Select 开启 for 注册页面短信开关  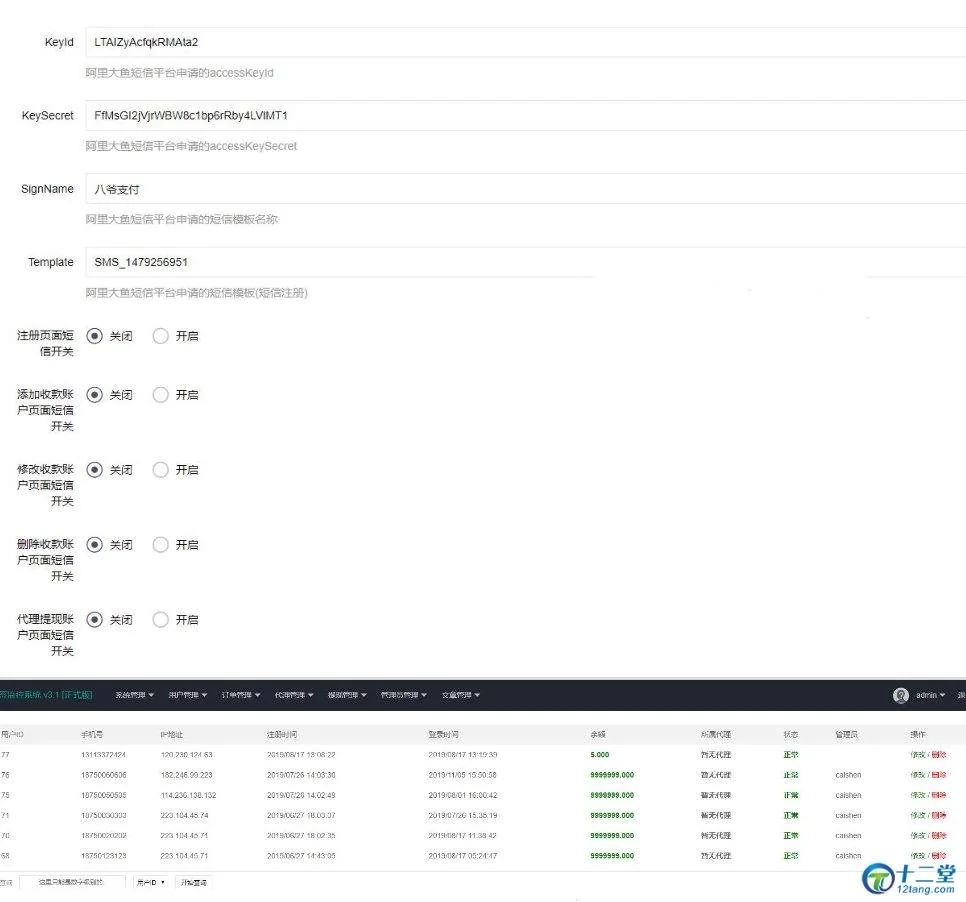click(160, 336)
